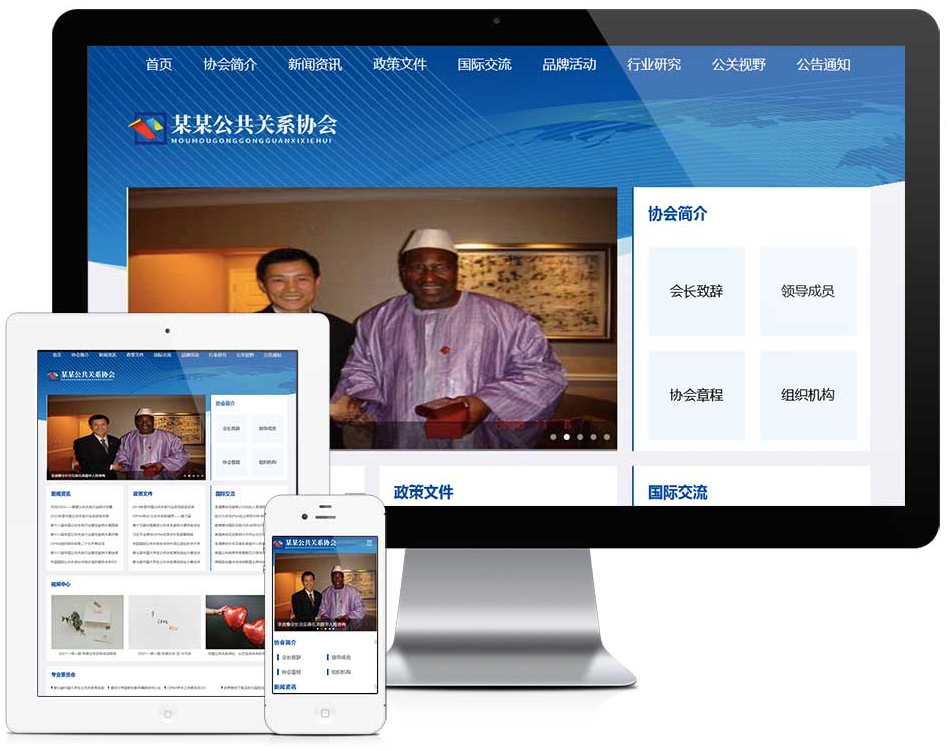Click the 领导成员 tile on the desktop
This screenshot has width=948, height=751.
tap(808, 291)
